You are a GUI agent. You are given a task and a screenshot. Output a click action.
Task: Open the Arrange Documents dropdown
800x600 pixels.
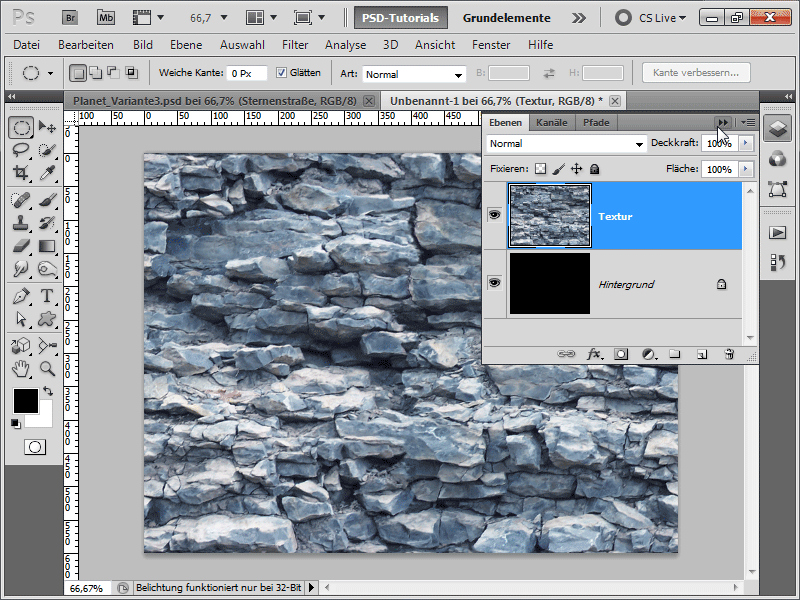[x=261, y=18]
